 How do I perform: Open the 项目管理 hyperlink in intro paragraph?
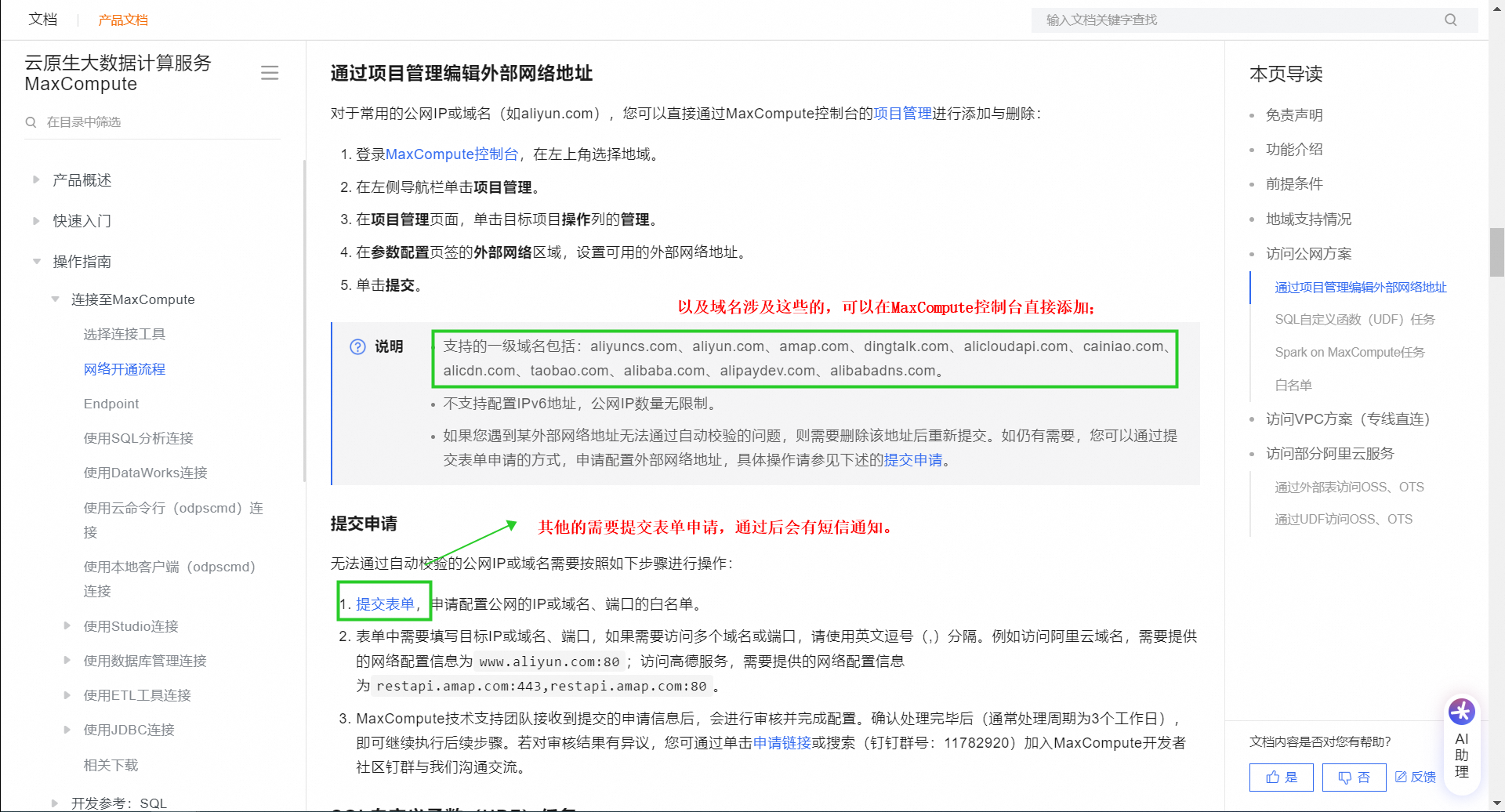point(902,114)
